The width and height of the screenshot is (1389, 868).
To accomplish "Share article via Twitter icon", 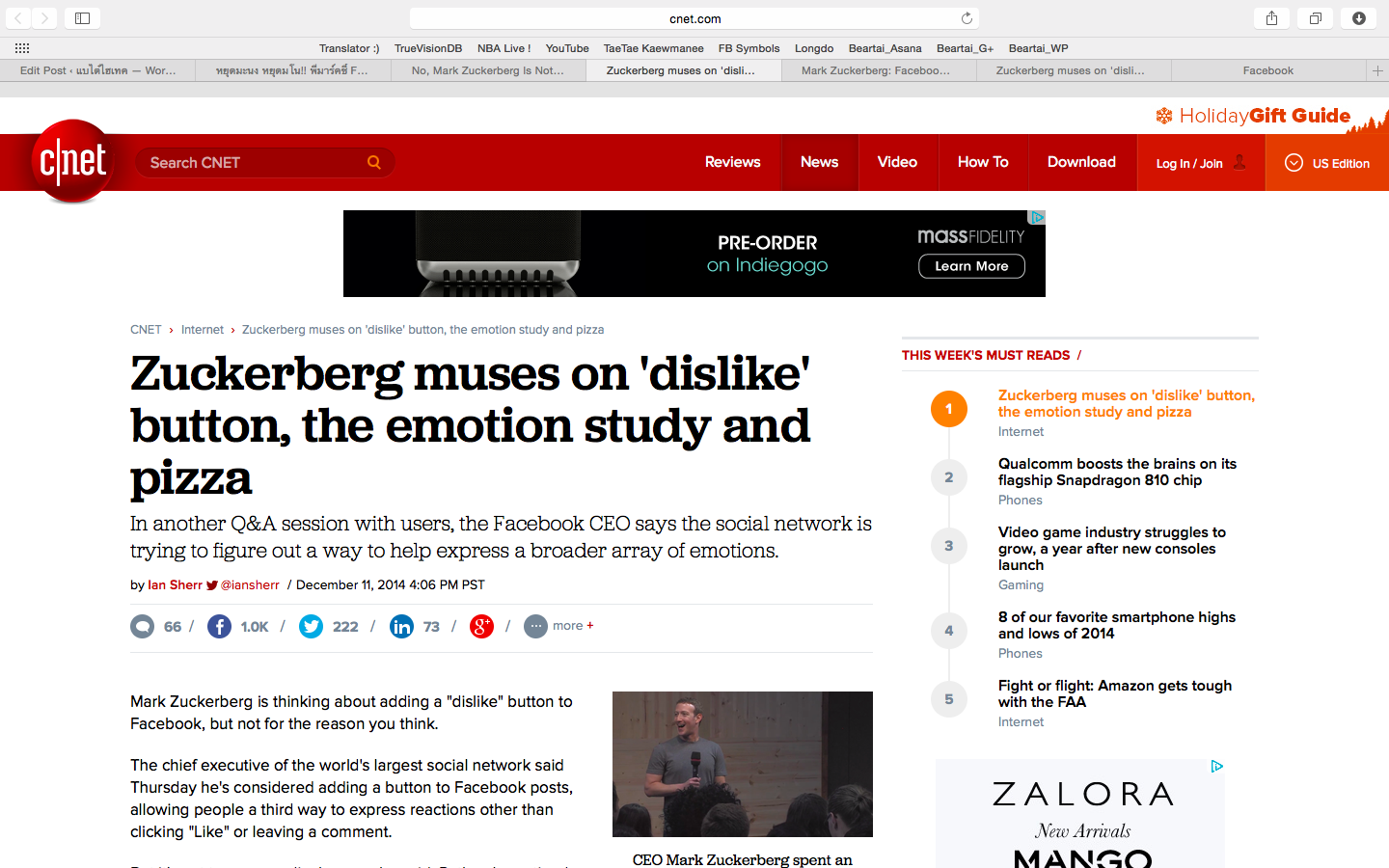I will tap(312, 627).
